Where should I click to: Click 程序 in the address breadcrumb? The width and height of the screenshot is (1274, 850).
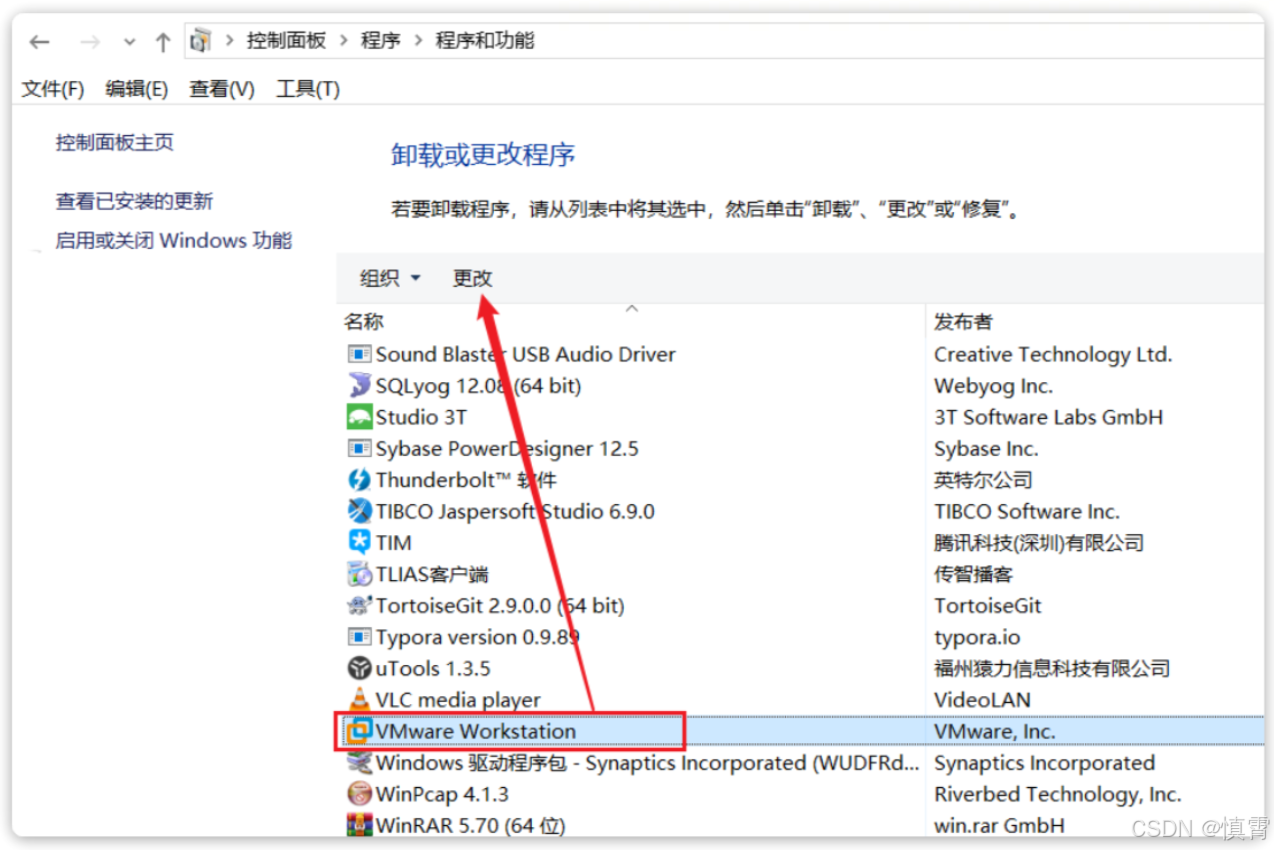coord(381,41)
